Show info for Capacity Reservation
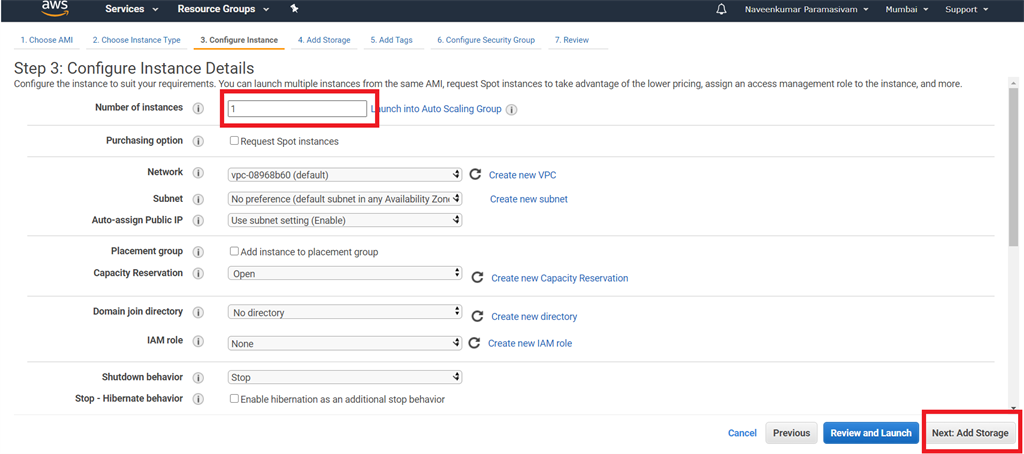Screen dimensions: 1024x454 coord(199,274)
